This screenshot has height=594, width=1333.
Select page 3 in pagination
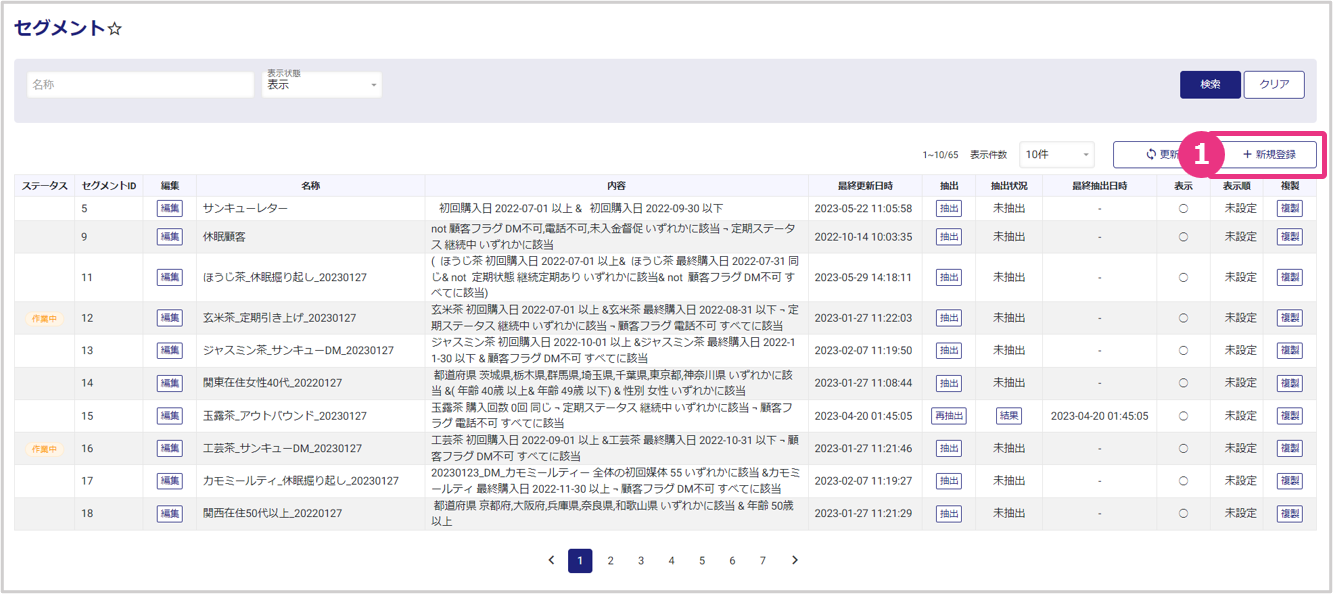click(641, 561)
